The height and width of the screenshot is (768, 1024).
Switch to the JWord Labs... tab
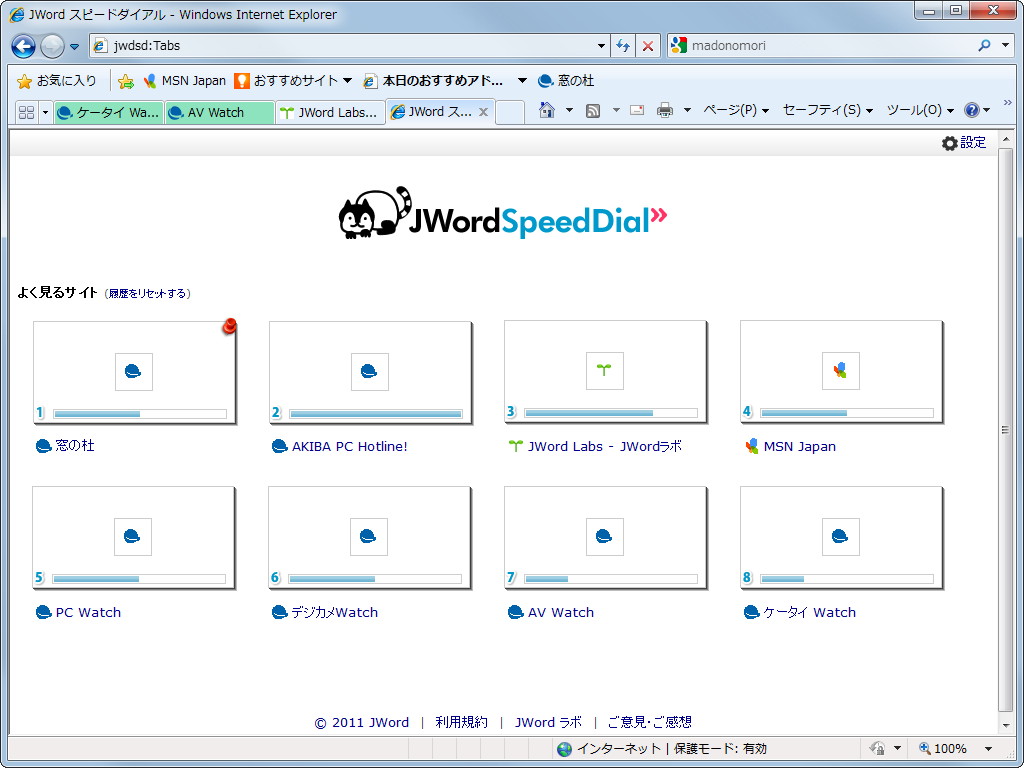[330, 112]
